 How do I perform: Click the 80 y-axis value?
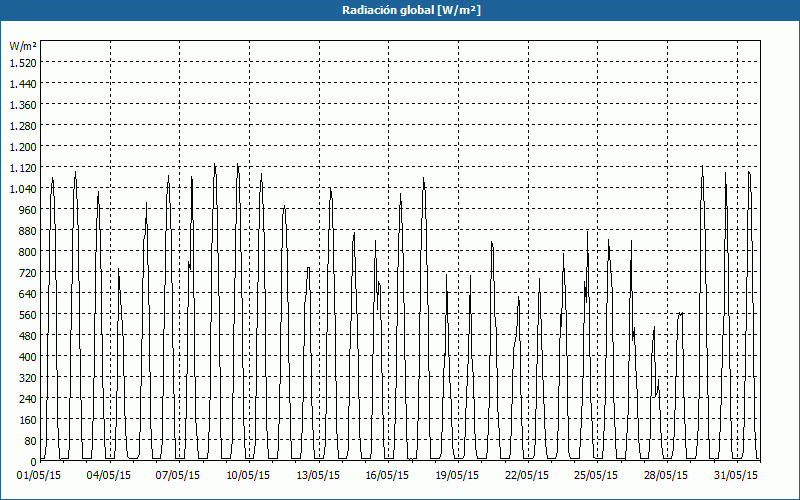click(x=29, y=440)
